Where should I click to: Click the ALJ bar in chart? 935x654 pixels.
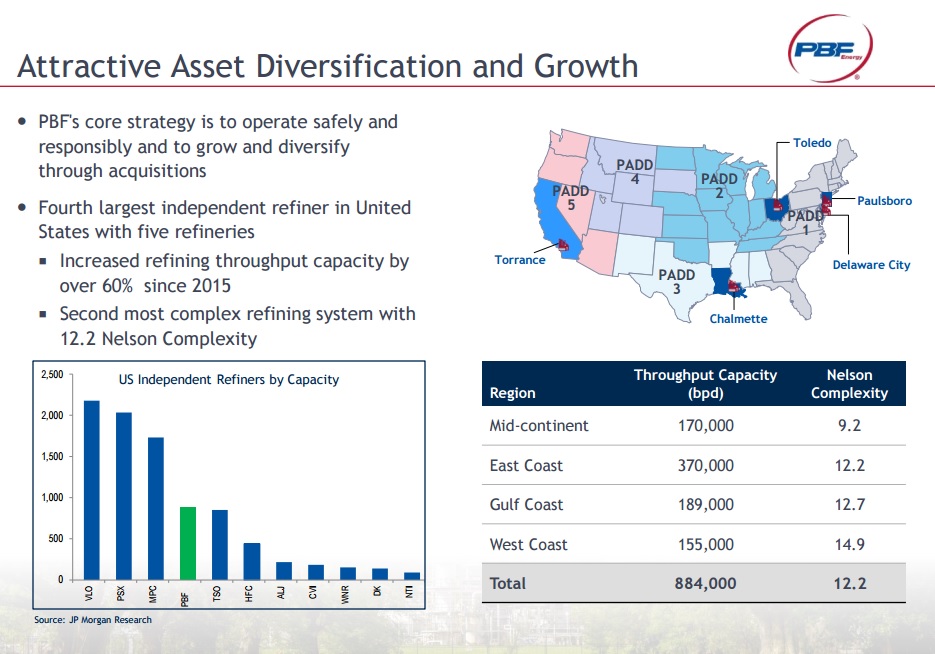284,571
